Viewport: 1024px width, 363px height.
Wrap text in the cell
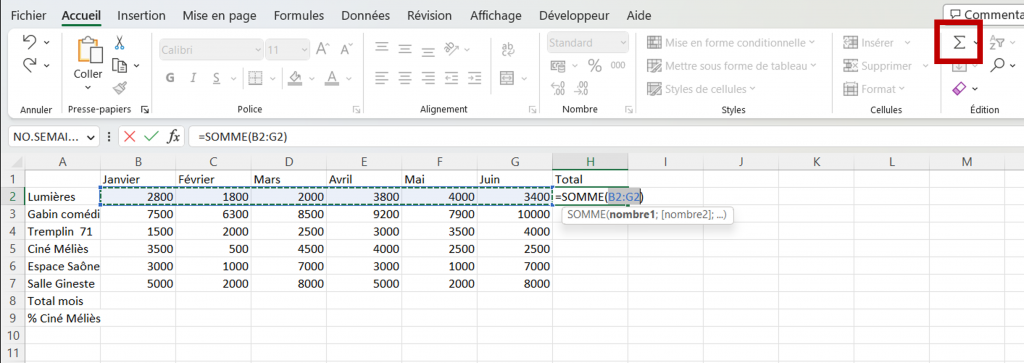tap(507, 50)
